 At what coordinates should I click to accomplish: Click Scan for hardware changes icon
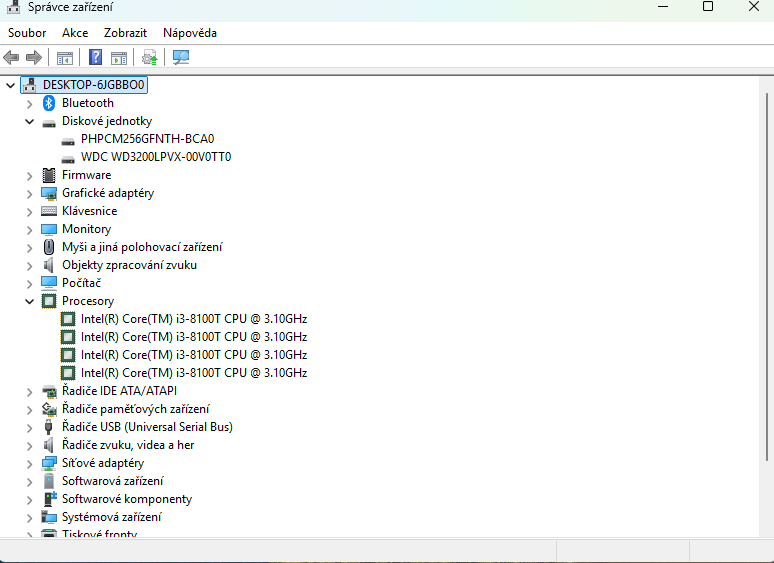click(181, 57)
